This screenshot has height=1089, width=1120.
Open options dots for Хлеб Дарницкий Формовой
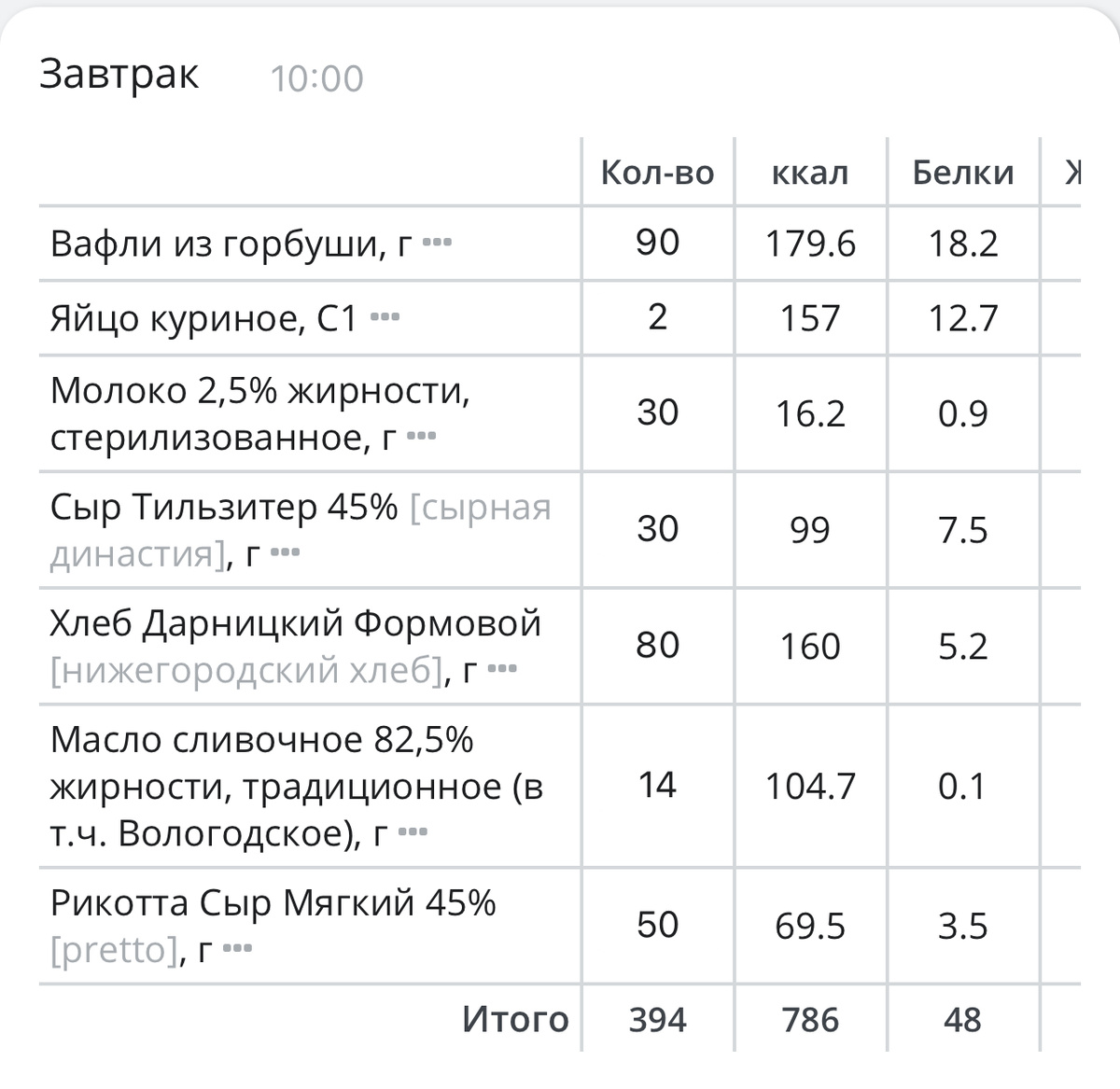pos(502,669)
